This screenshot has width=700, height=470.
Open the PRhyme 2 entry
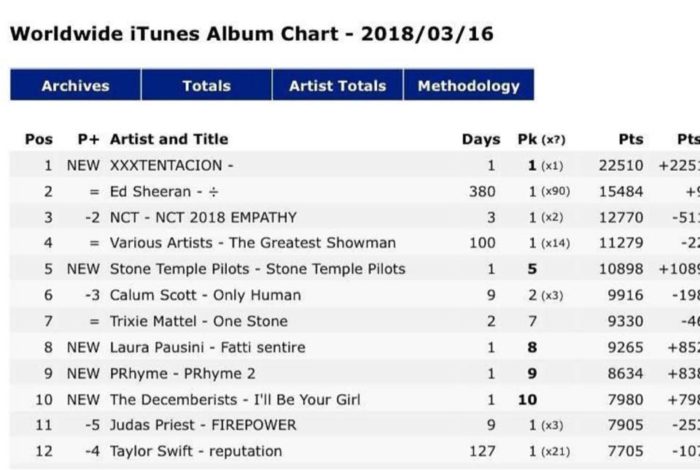click(182, 373)
